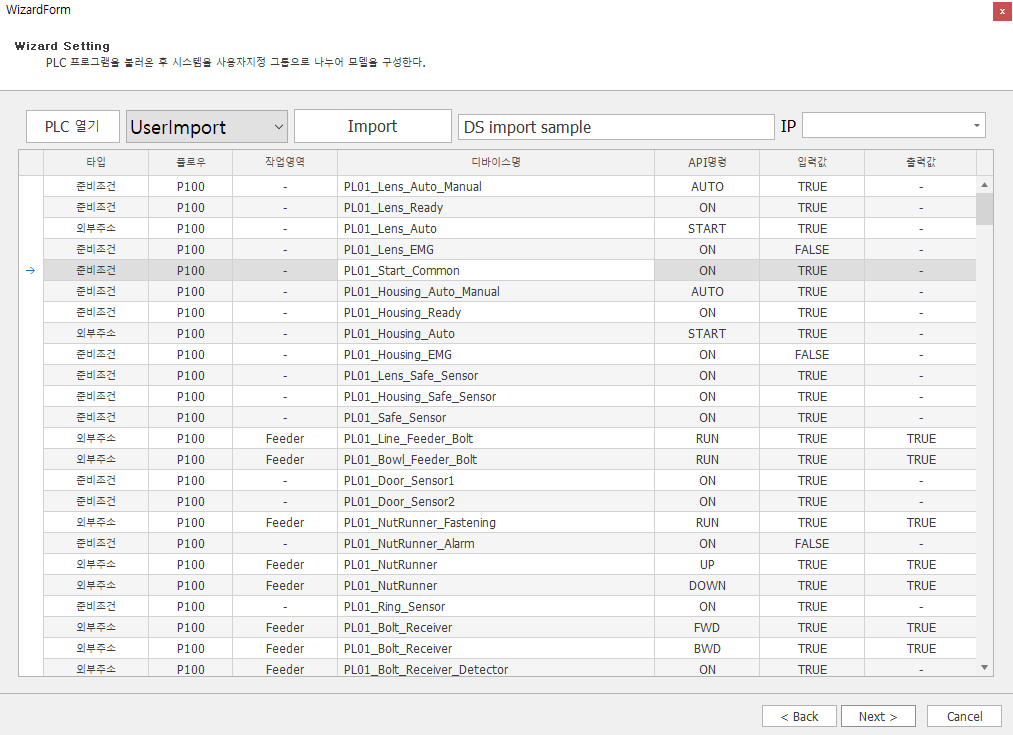Go back with the < Back button

pyautogui.click(x=798, y=716)
